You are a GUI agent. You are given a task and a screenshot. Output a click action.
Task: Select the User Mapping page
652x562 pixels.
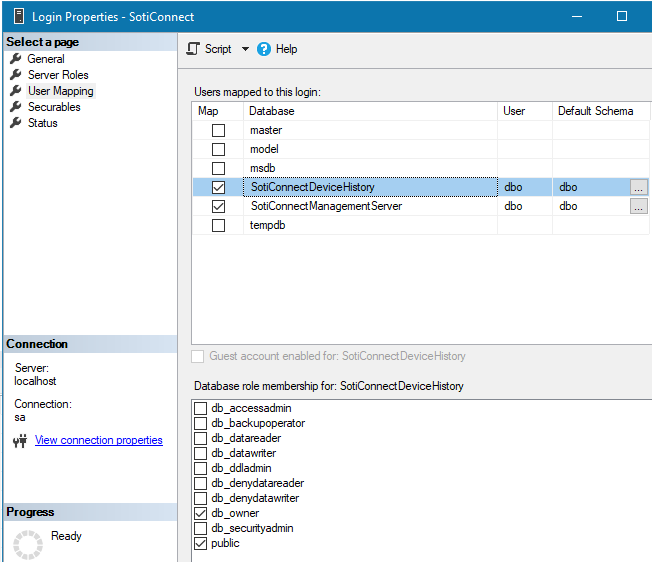pyautogui.click(x=61, y=91)
